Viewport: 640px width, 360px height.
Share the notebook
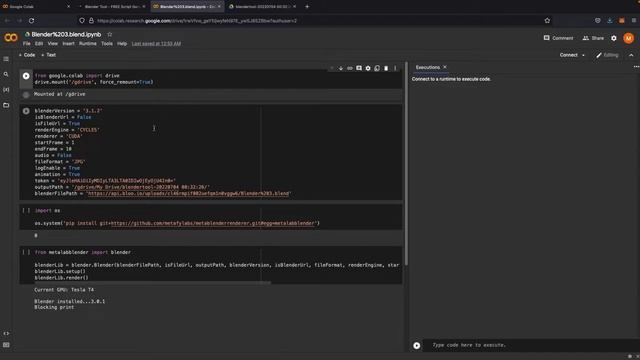tap(593, 38)
